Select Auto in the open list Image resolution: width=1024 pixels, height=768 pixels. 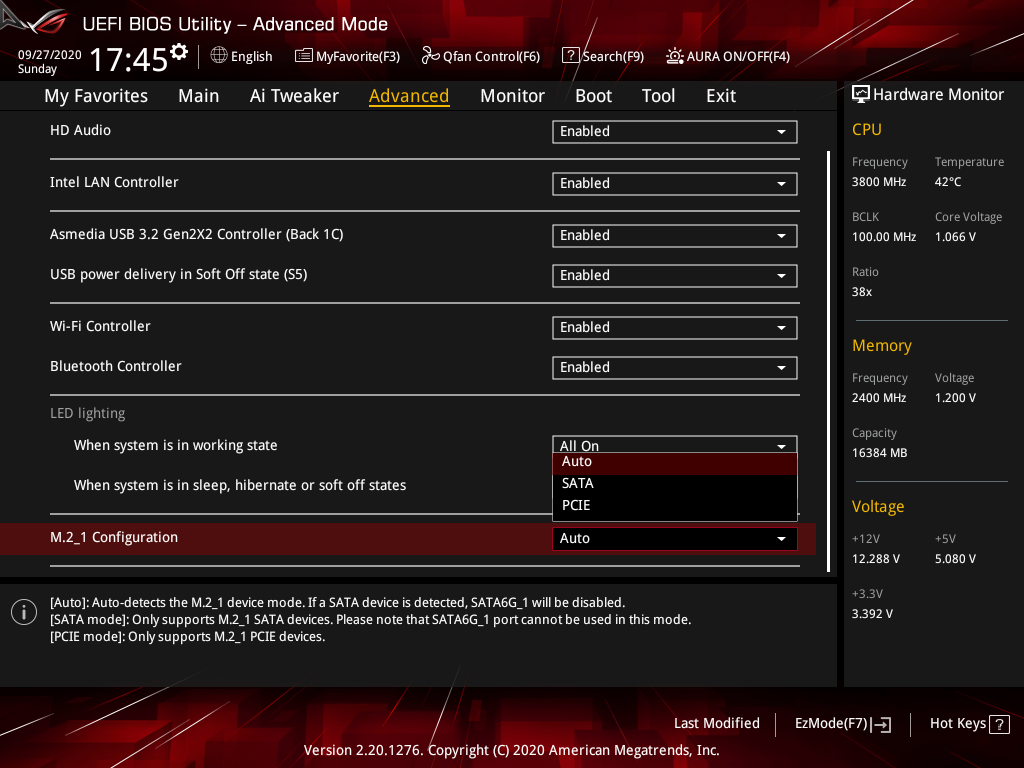675,462
